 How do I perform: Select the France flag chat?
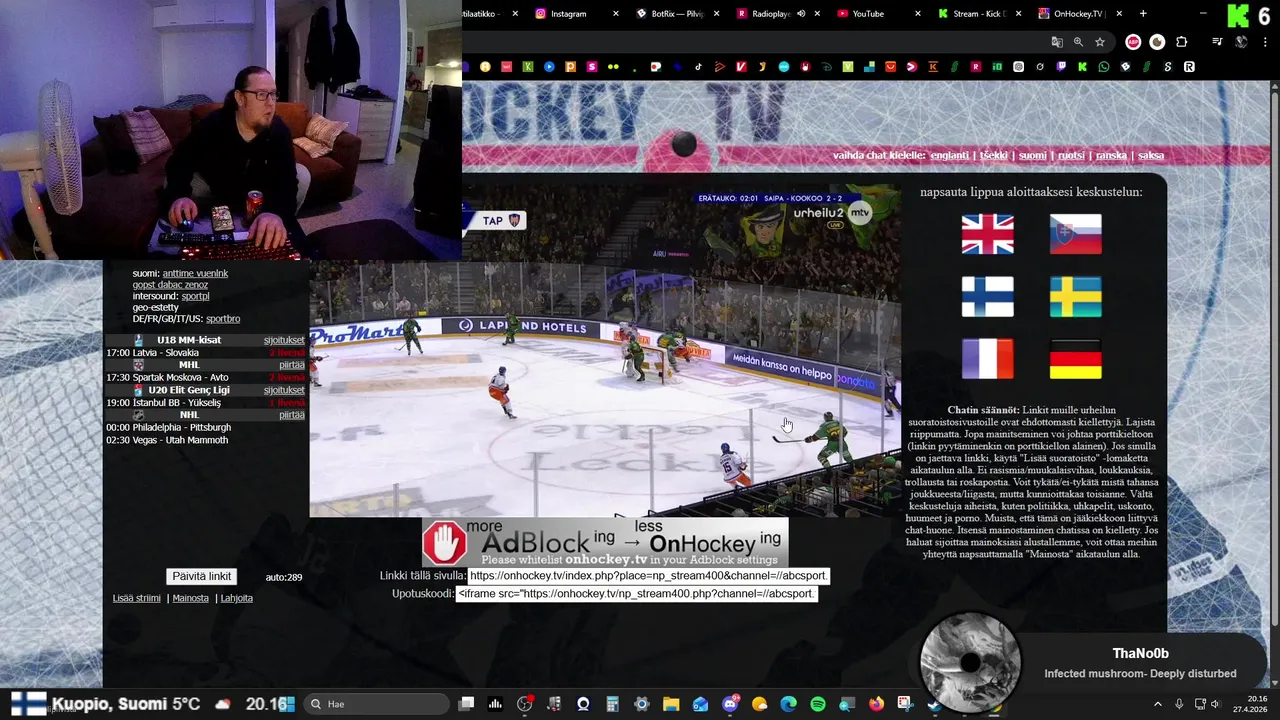988,359
